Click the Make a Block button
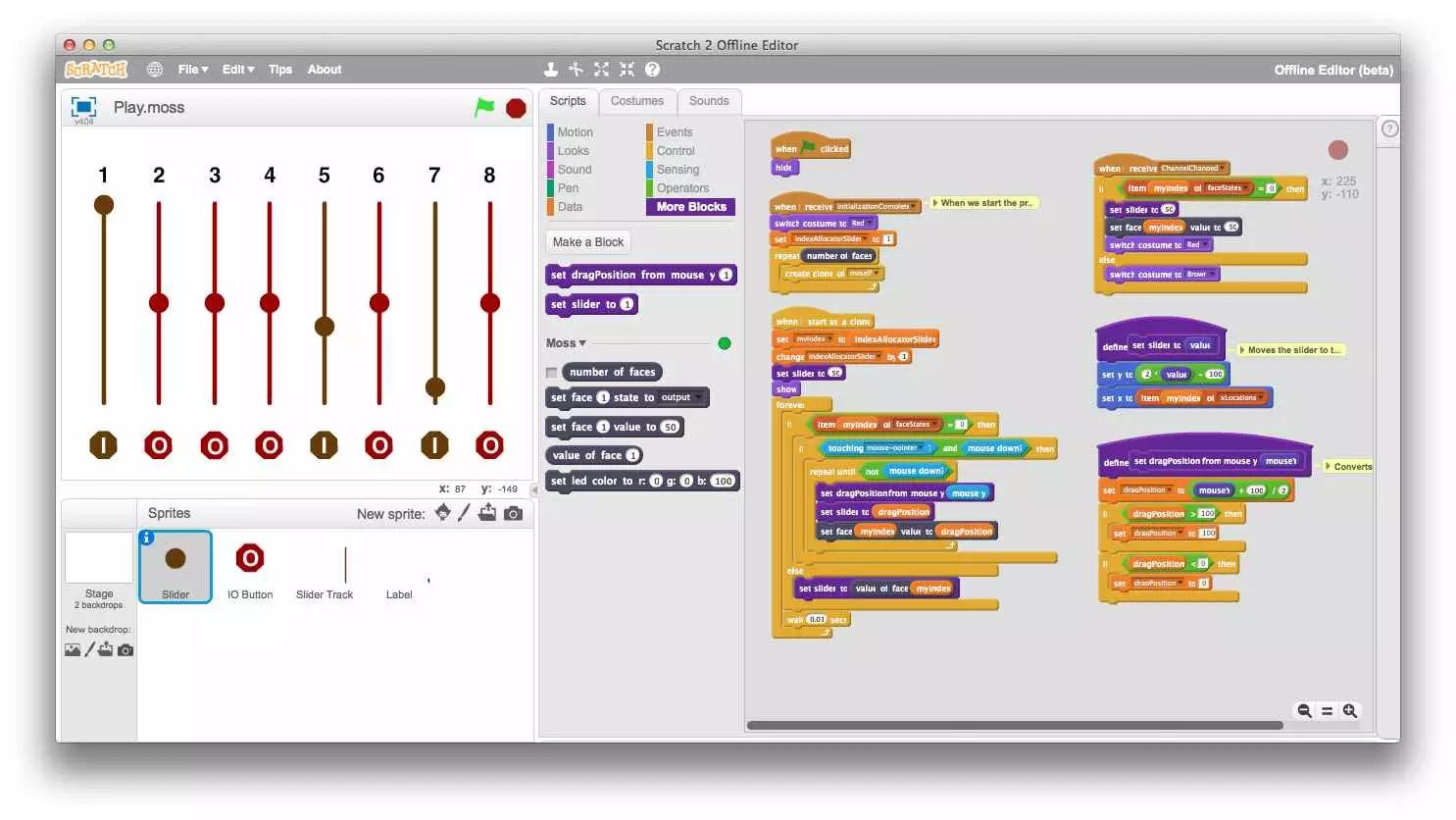This screenshot has width=1456, height=820. (588, 242)
